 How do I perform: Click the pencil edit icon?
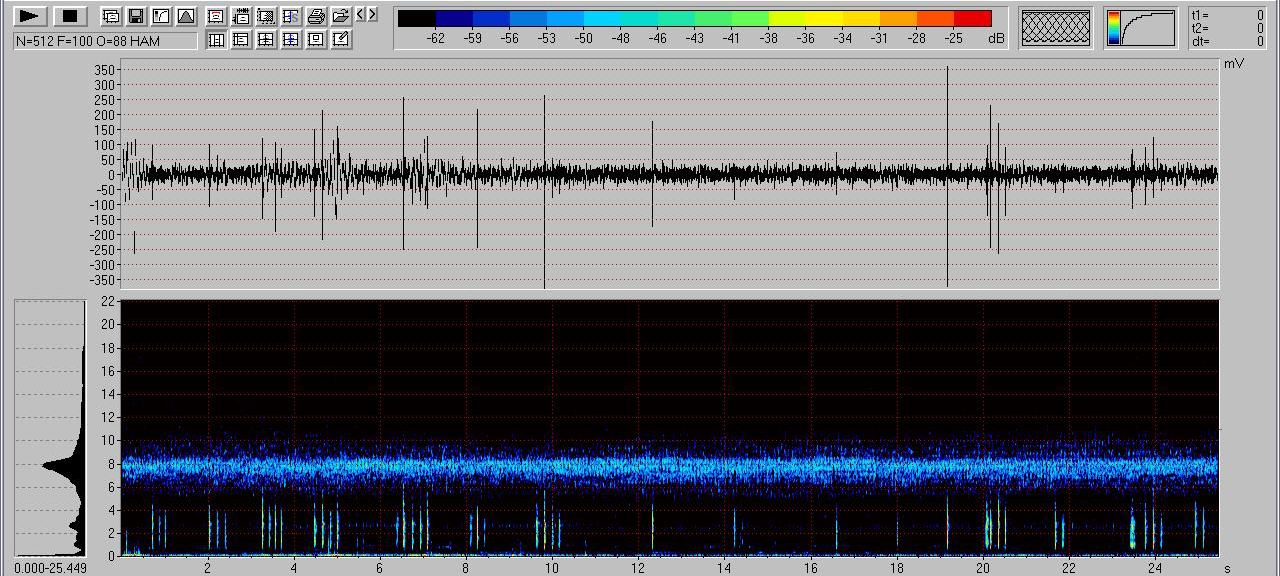point(341,39)
